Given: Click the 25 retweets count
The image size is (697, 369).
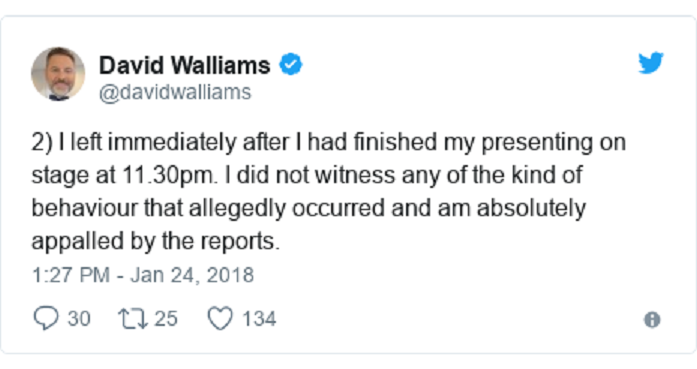Looking at the screenshot, I should click(166, 319).
